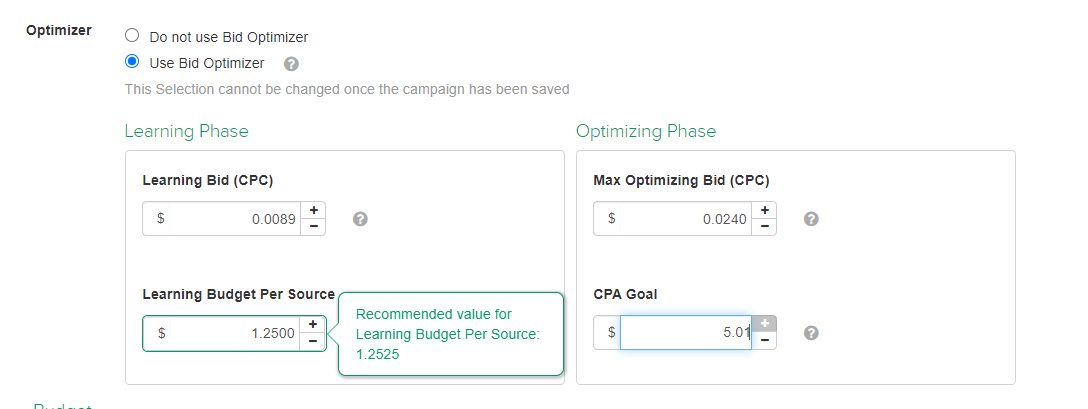The width and height of the screenshot is (1088, 409).
Task: Select the Use Bid Optimizer radio button
Action: coord(132,62)
